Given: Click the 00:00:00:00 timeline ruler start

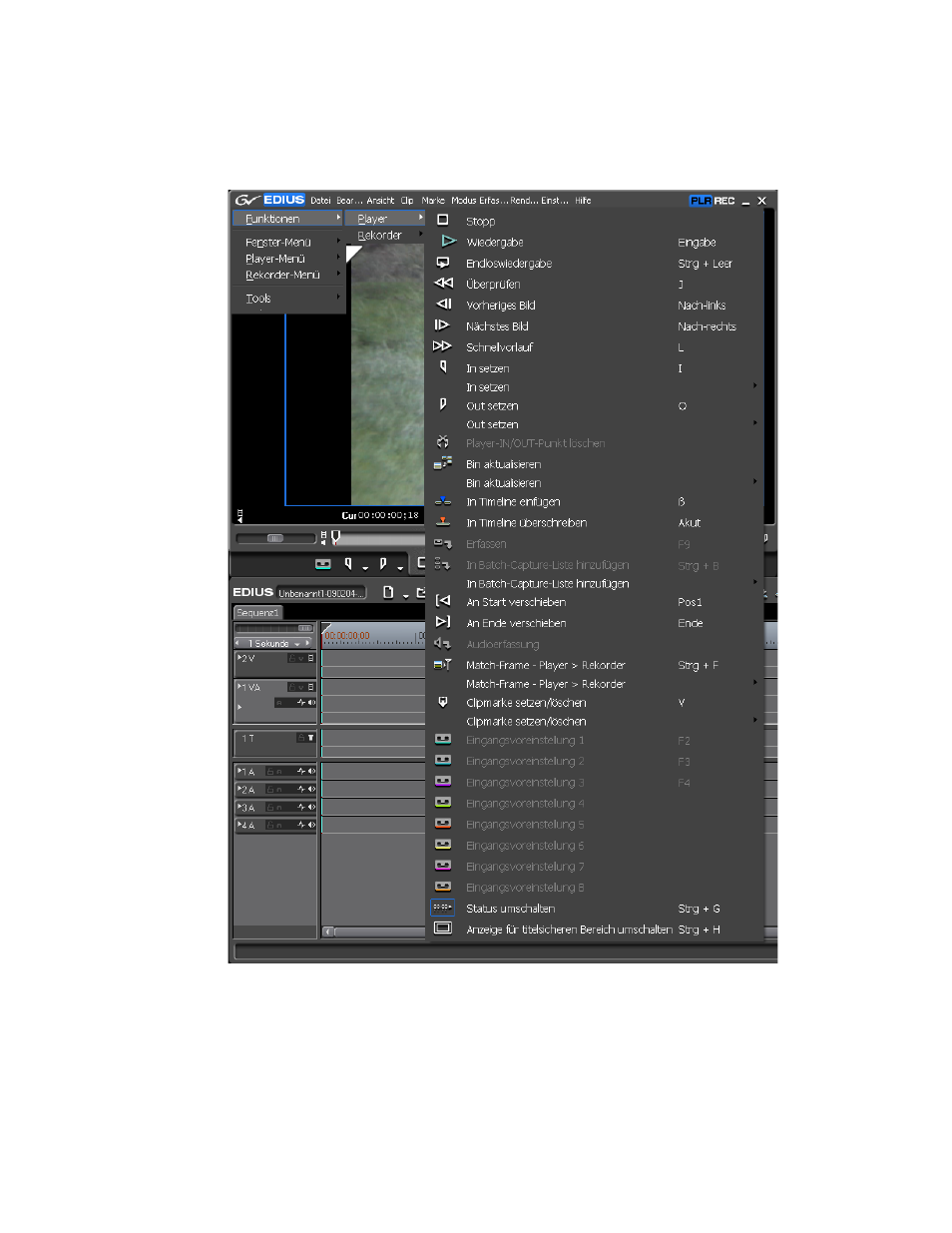Looking at the screenshot, I should [x=347, y=635].
